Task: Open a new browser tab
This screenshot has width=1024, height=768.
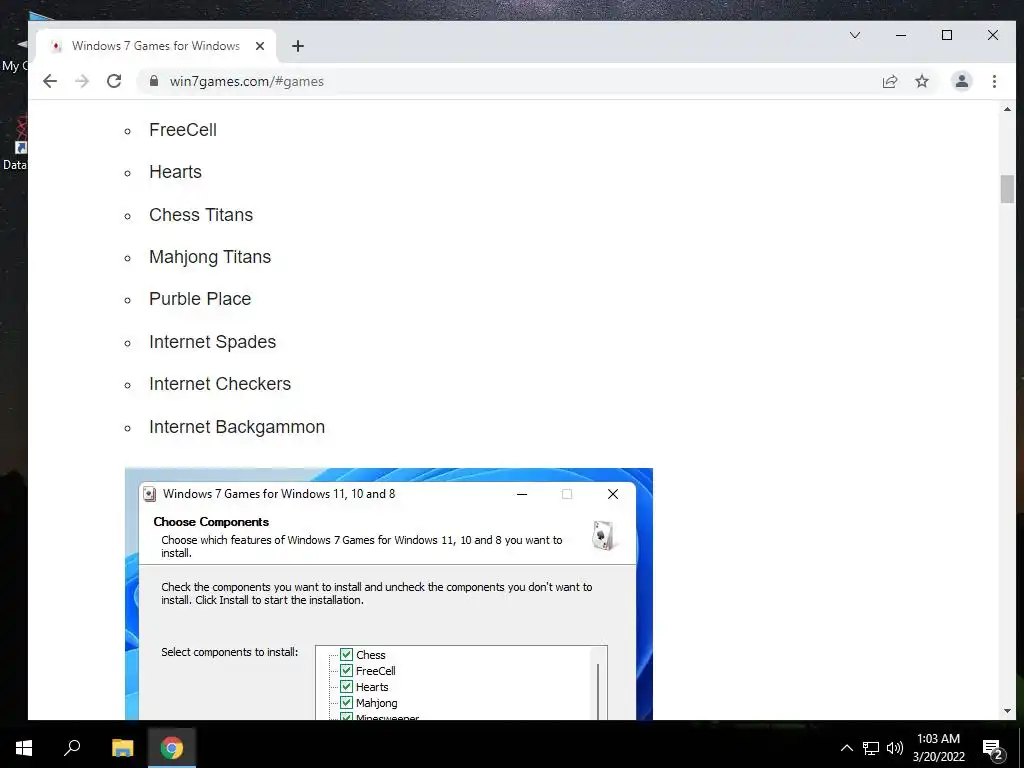Action: (x=298, y=46)
